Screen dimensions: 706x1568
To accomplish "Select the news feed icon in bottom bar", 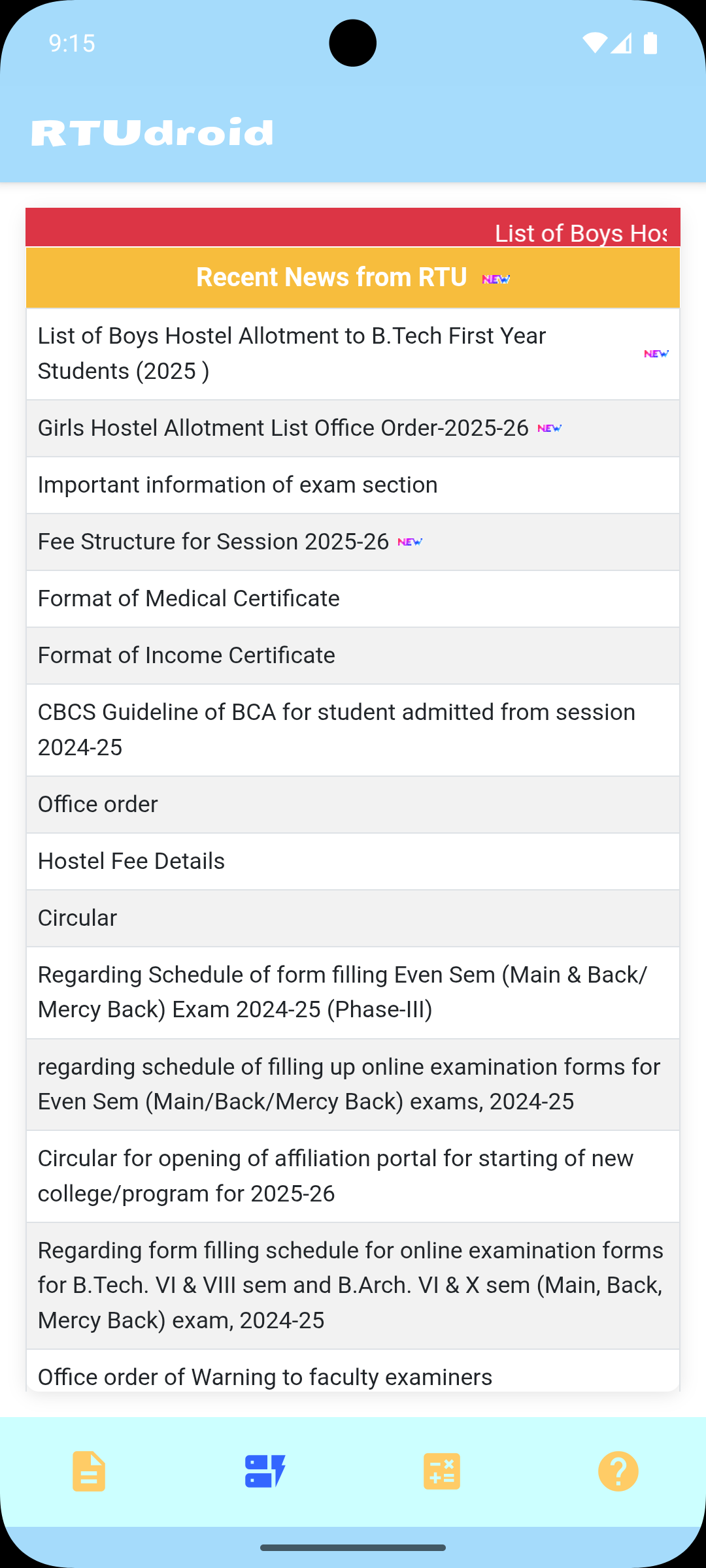I will coord(265,1471).
